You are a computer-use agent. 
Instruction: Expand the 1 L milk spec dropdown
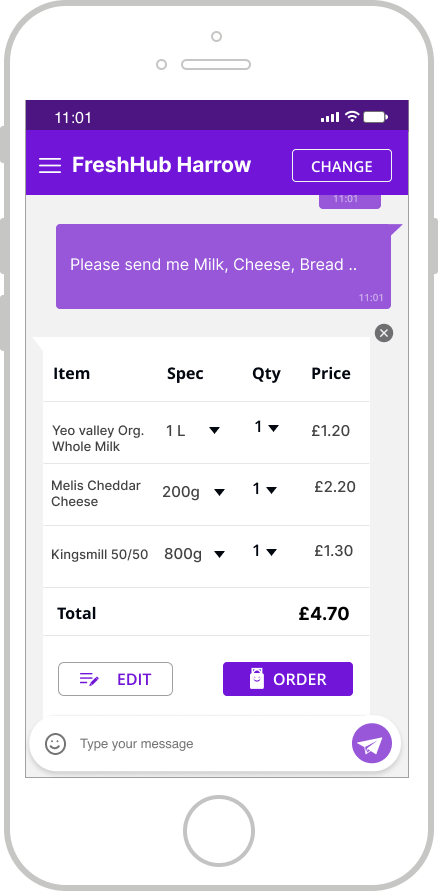(x=193, y=431)
